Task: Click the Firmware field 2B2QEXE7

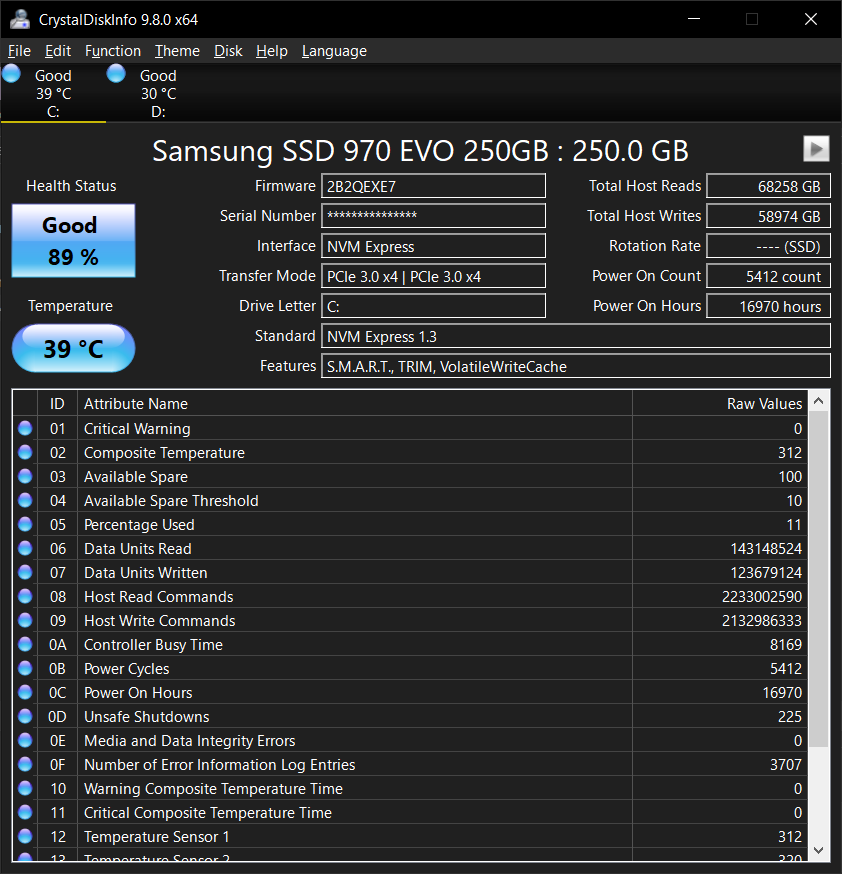Action: tap(433, 186)
